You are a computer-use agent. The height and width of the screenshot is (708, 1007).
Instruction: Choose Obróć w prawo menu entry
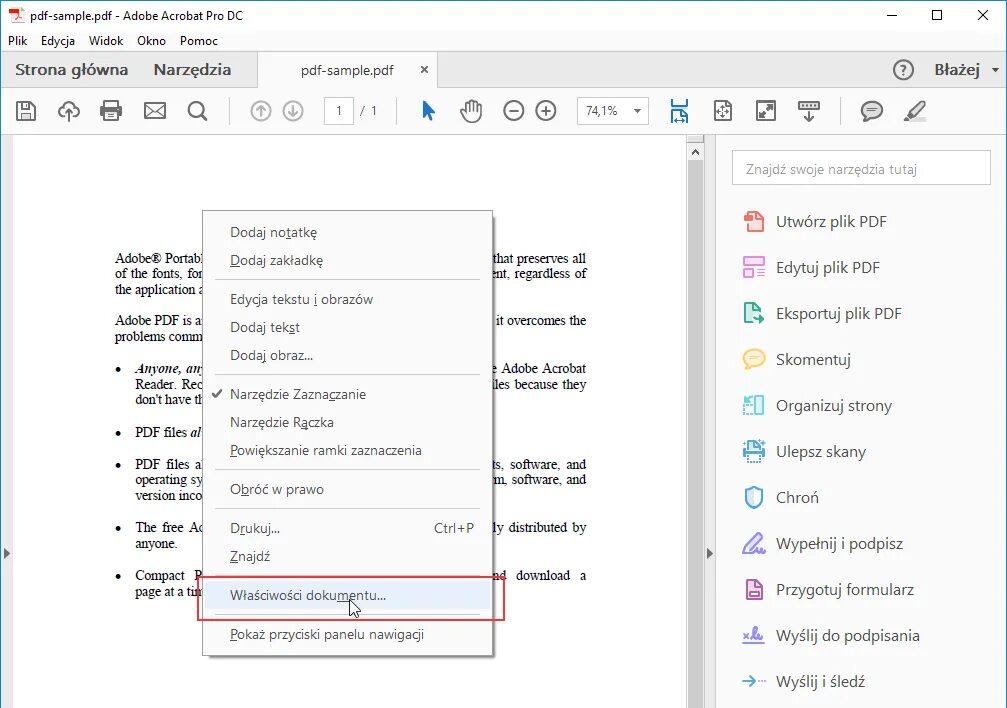click(x=347, y=489)
